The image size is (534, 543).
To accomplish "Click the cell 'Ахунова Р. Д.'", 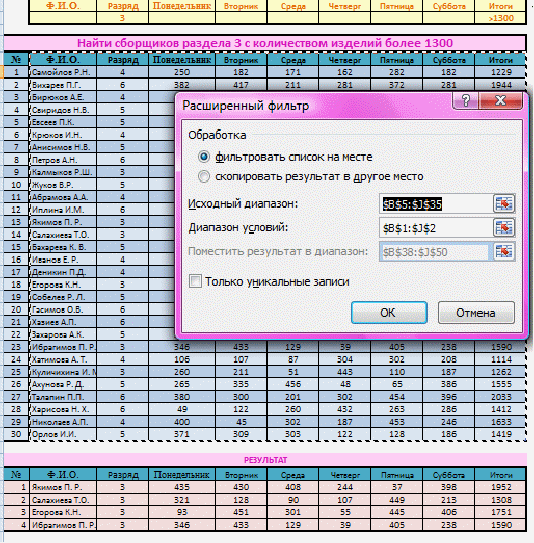I will point(63,384).
